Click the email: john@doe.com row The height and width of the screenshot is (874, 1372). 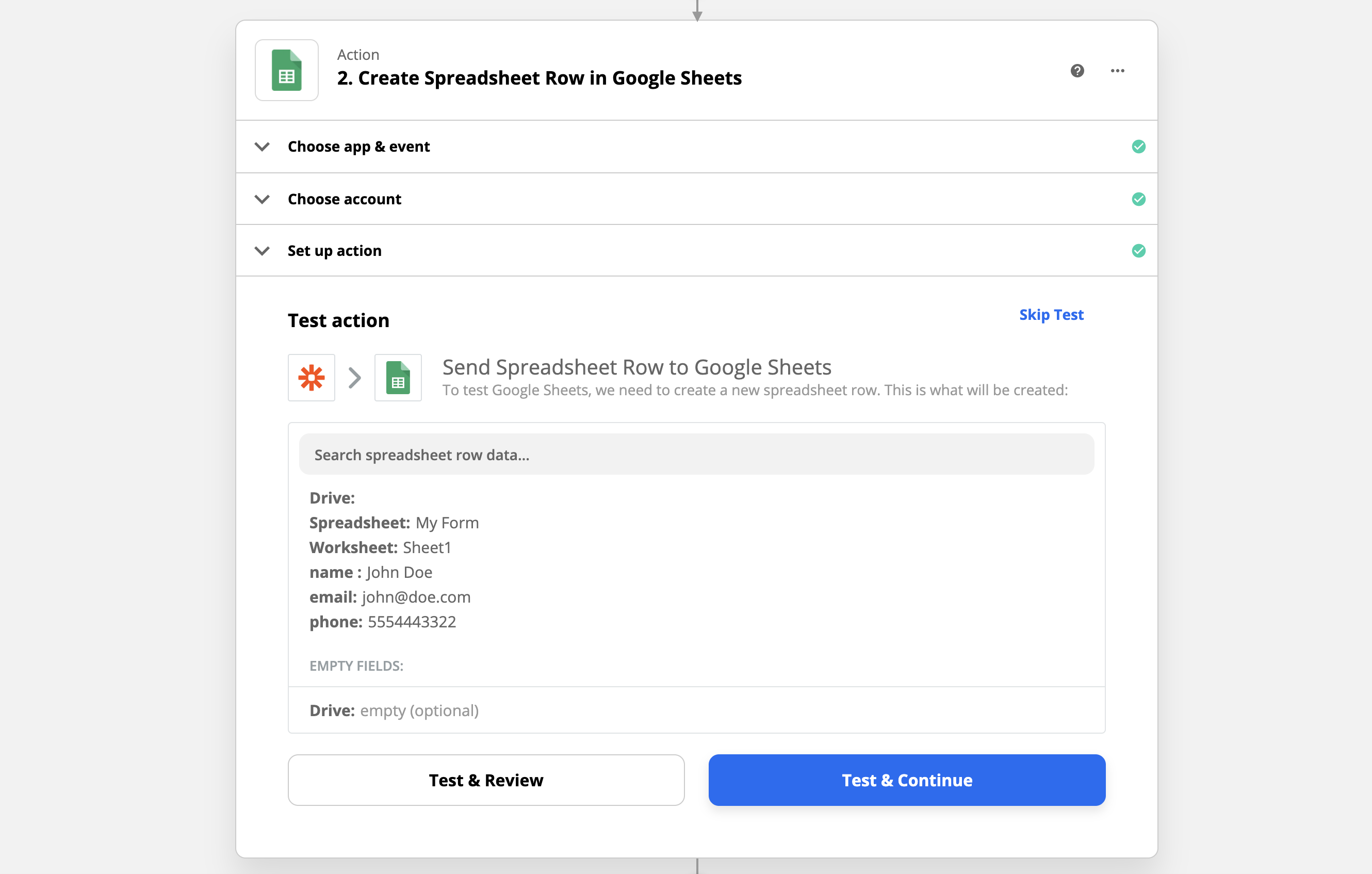pyautogui.click(x=390, y=597)
